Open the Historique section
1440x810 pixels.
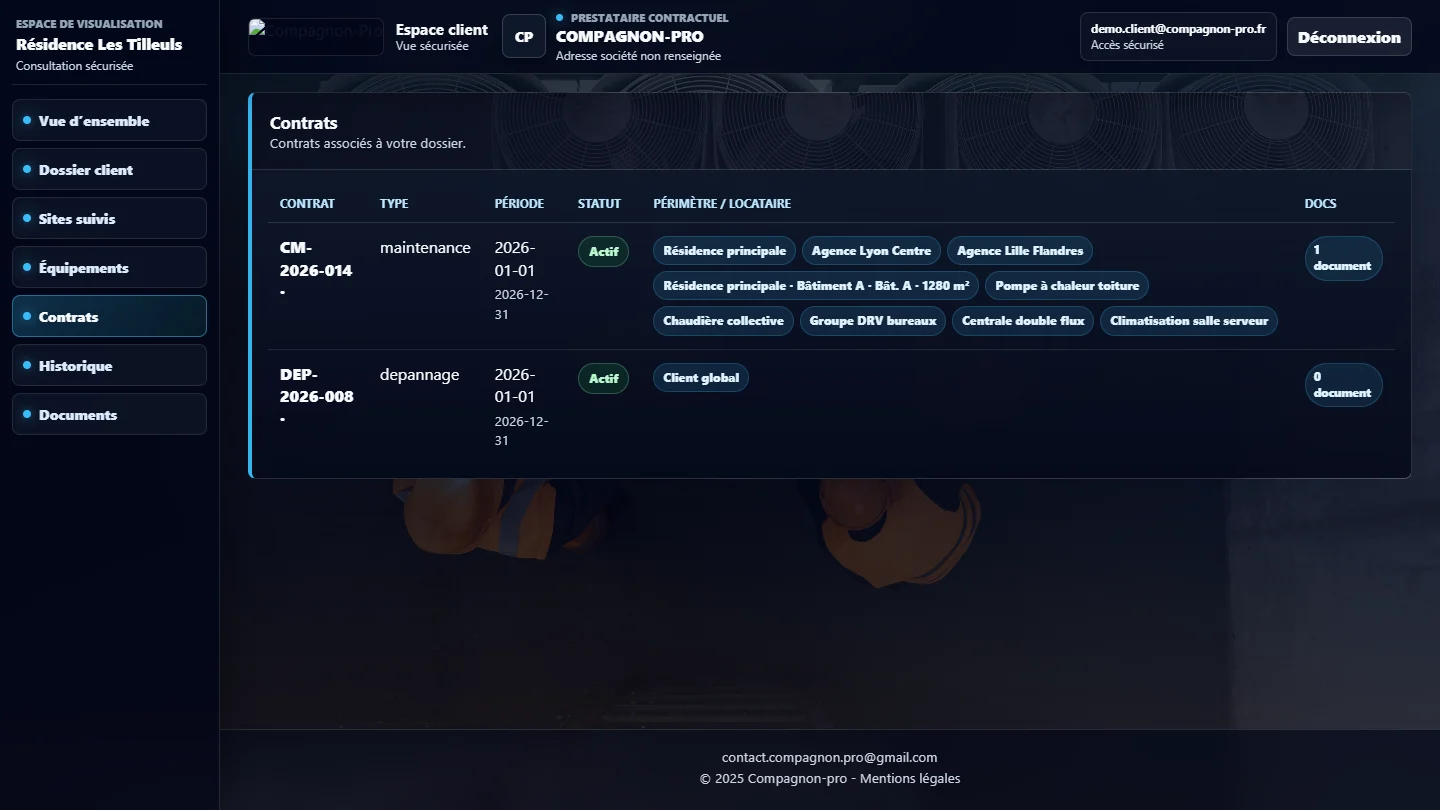point(109,365)
